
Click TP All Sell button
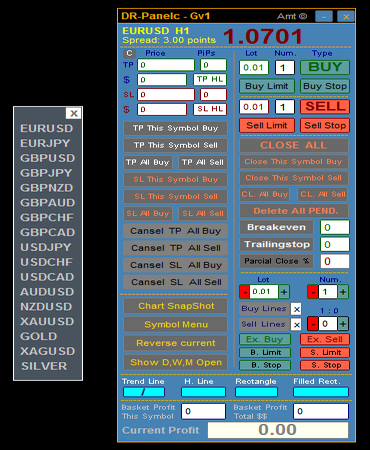[203, 162]
